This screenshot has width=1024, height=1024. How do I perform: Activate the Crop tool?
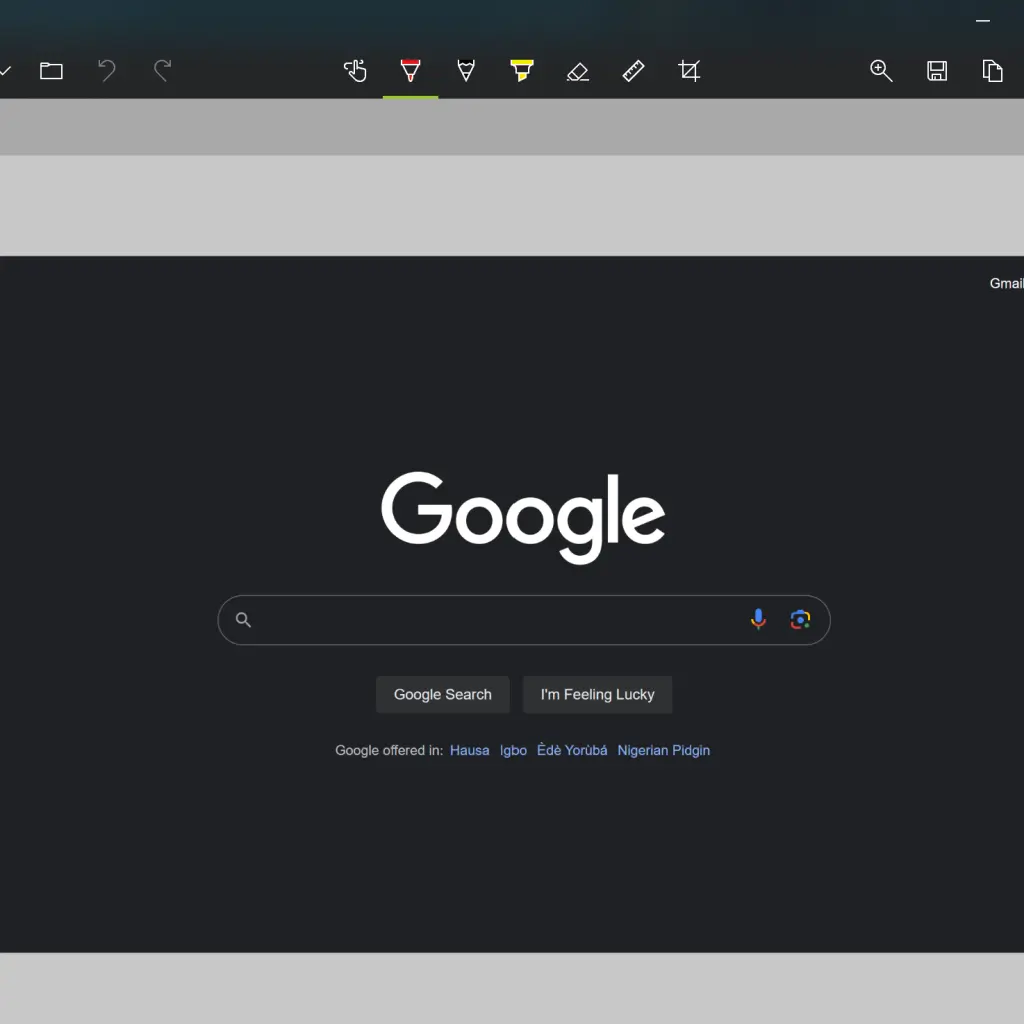689,71
